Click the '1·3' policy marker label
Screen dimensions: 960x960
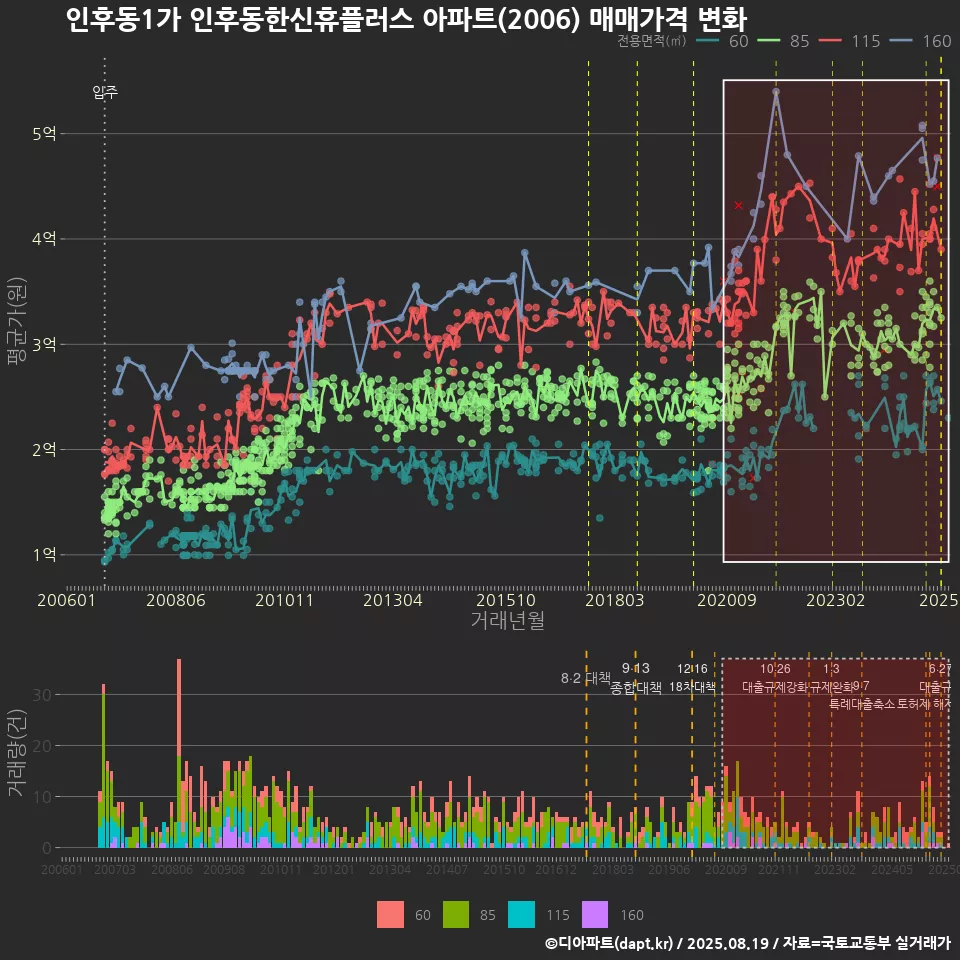click(x=831, y=669)
